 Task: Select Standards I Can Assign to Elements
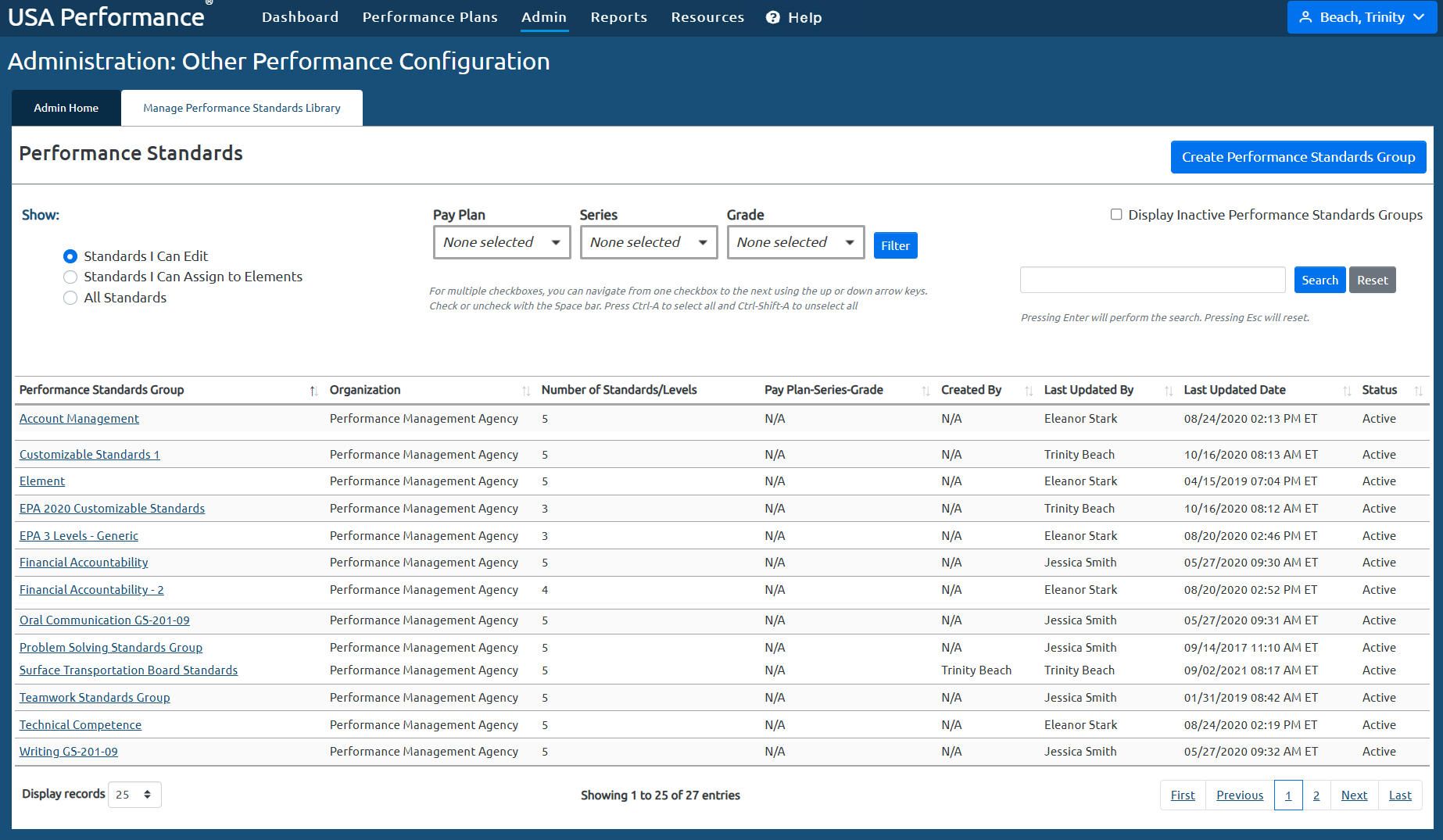(x=70, y=277)
